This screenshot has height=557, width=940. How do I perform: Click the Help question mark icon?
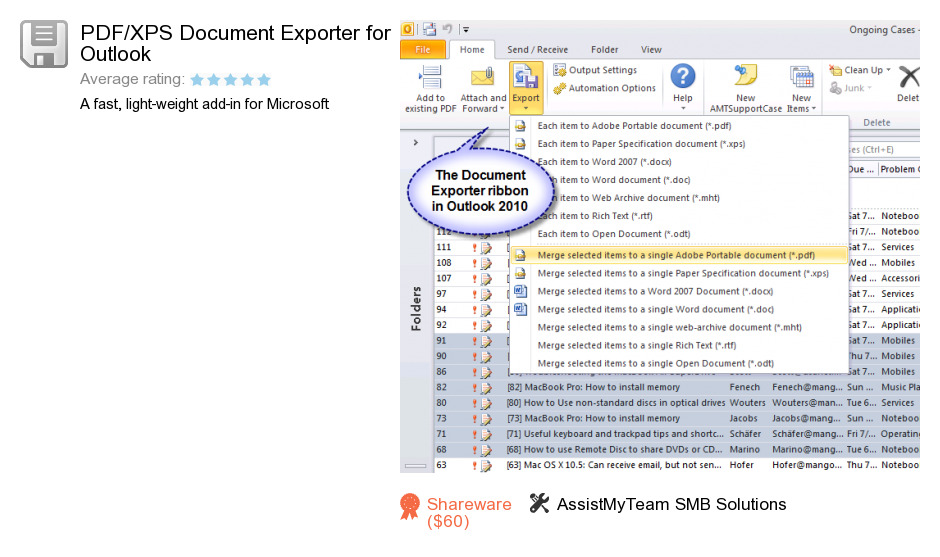point(682,76)
